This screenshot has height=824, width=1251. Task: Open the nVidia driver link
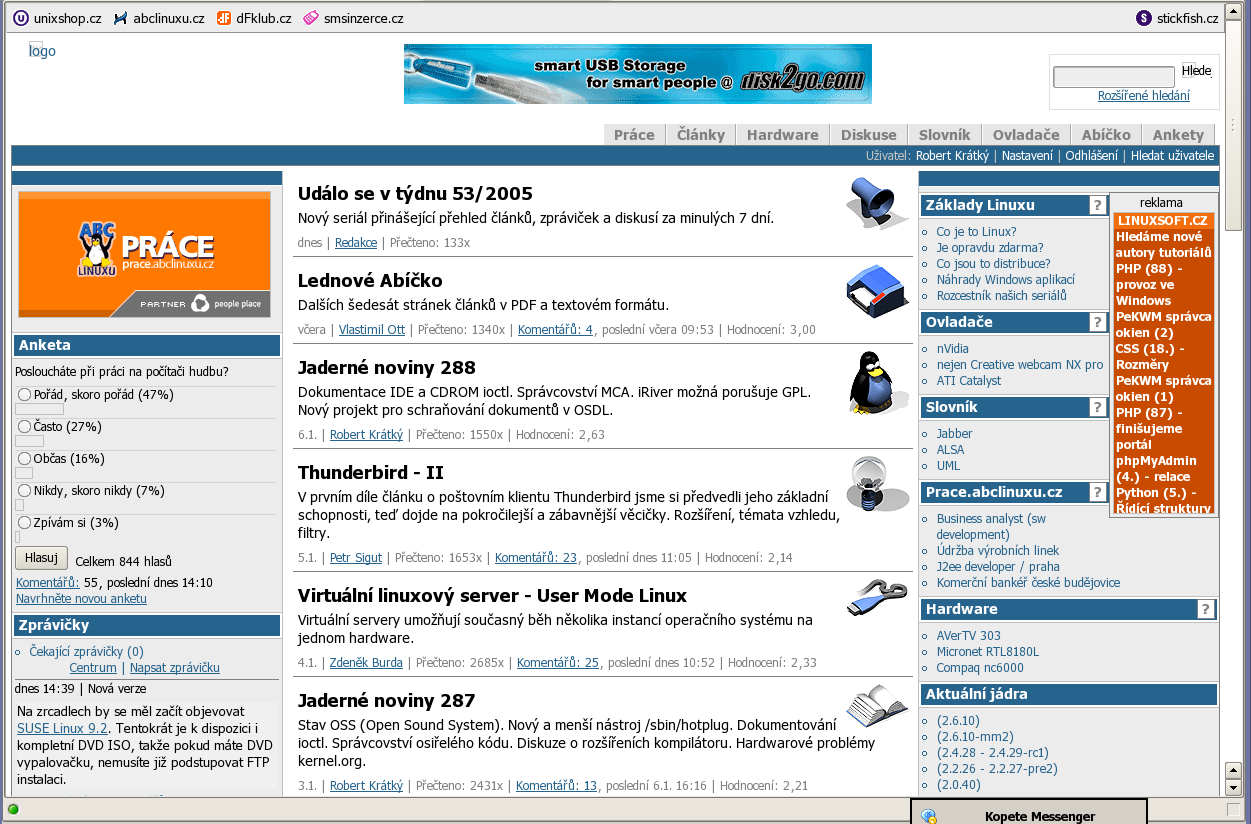click(x=953, y=349)
